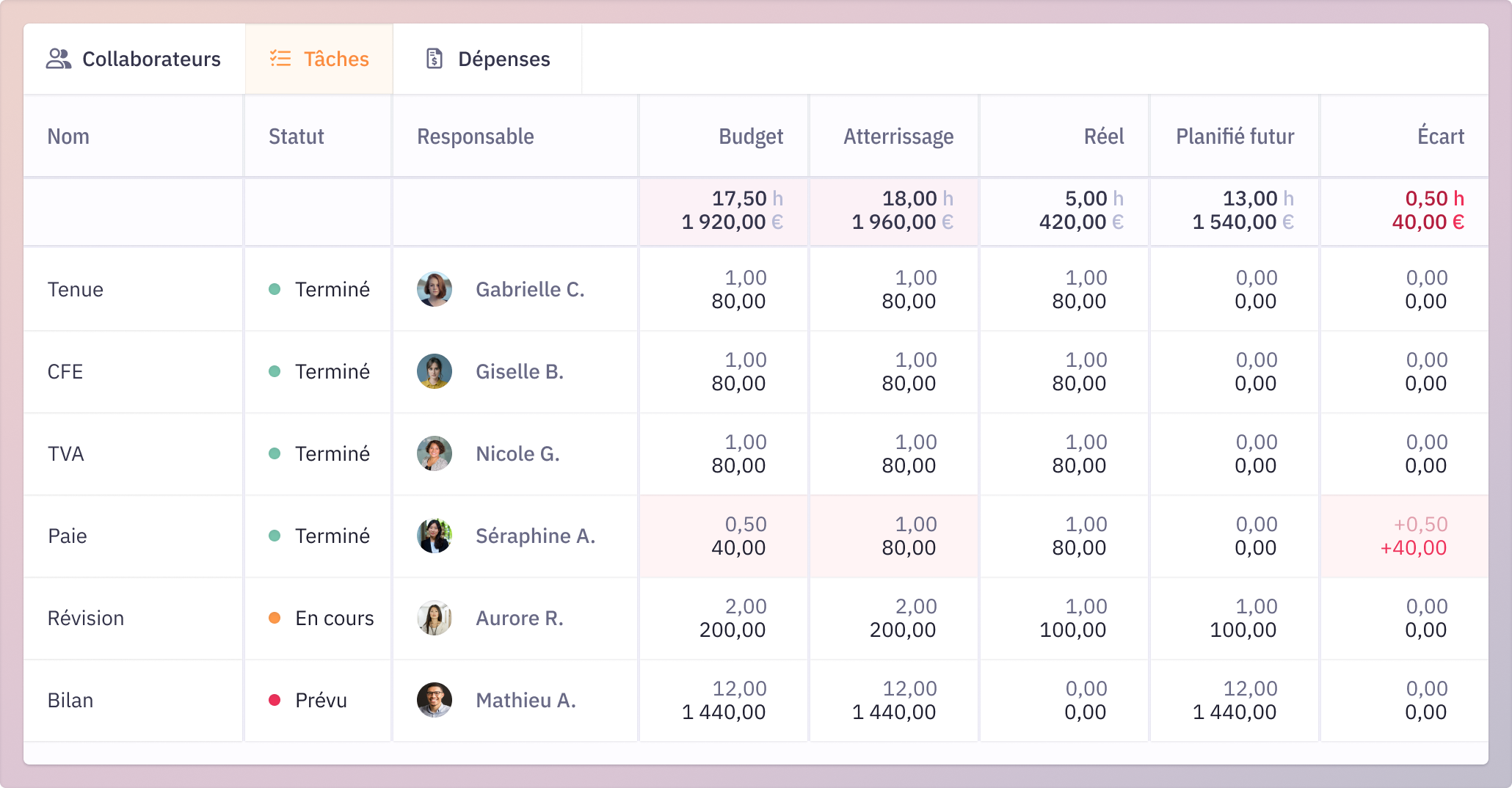Click the En cours status of Révision
The width and height of the screenshot is (1512, 788).
point(335,618)
